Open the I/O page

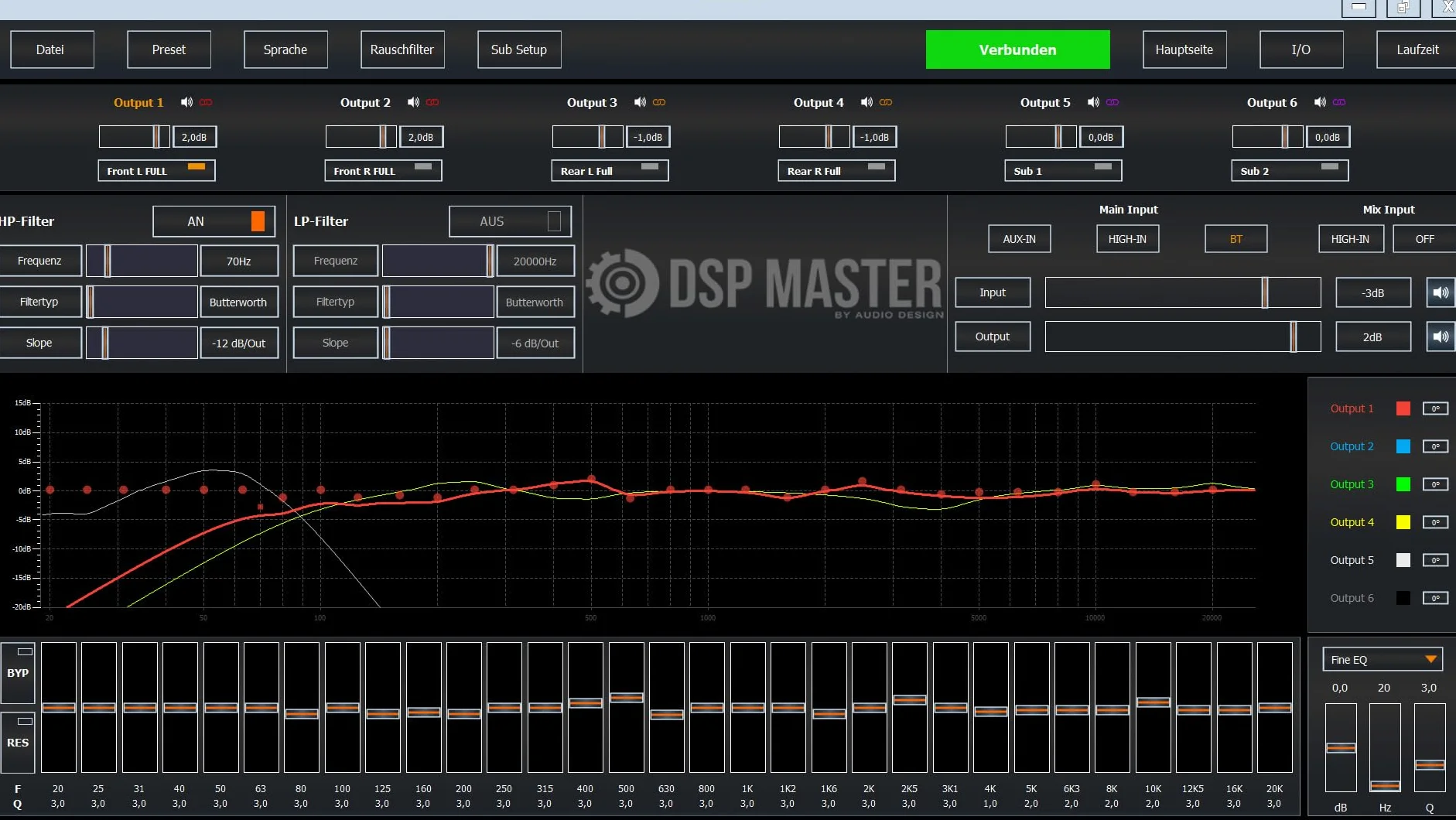(x=1301, y=50)
